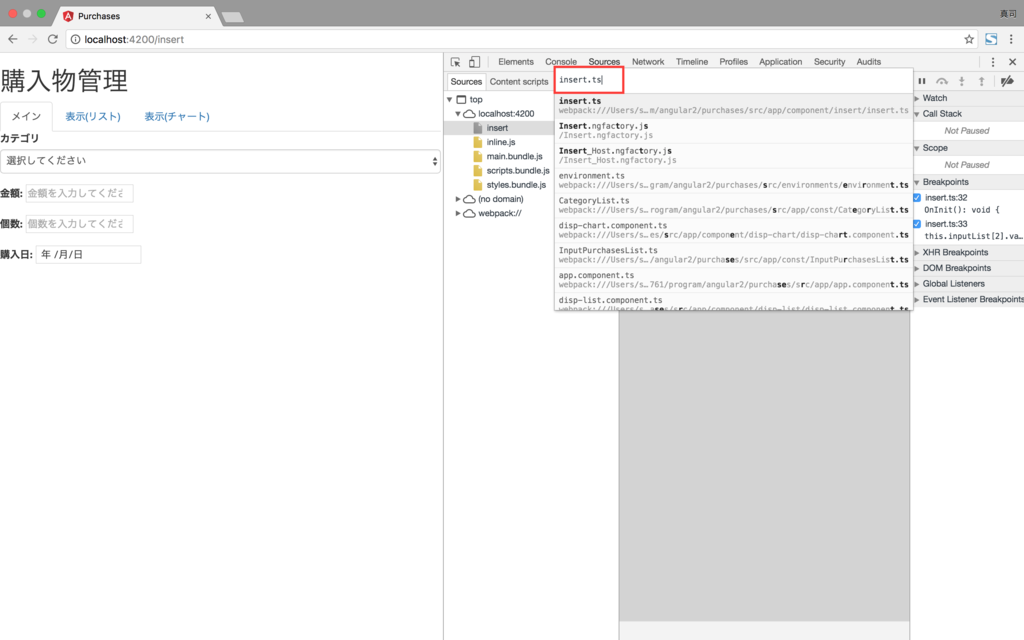The width and height of the screenshot is (1024, 640).
Task: Choose InputPurchasesList.ts search result
Action: pyautogui.click(x=733, y=255)
